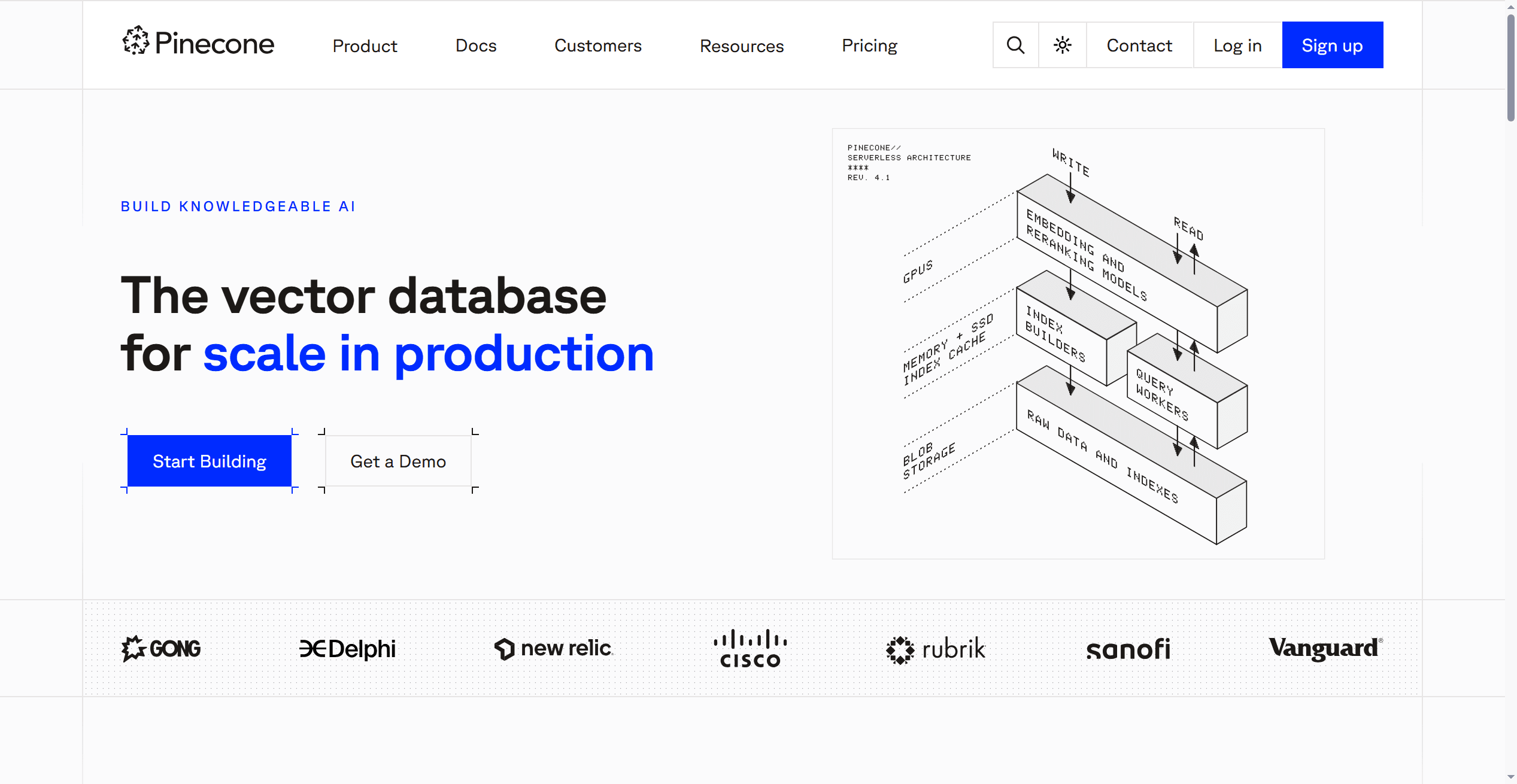1517x784 pixels.
Task: Click the blue Sign up button
Action: tap(1332, 45)
